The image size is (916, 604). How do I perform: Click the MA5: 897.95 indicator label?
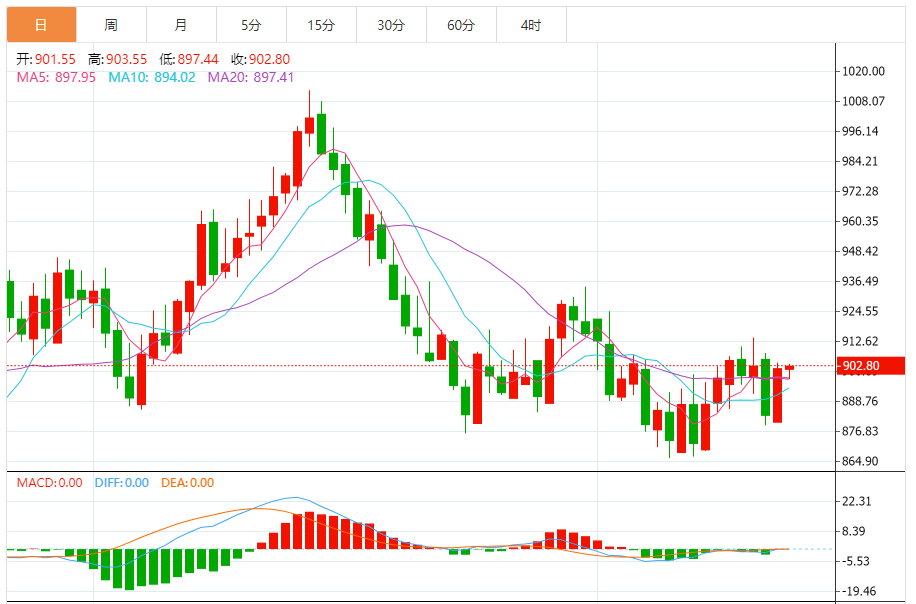coord(56,77)
